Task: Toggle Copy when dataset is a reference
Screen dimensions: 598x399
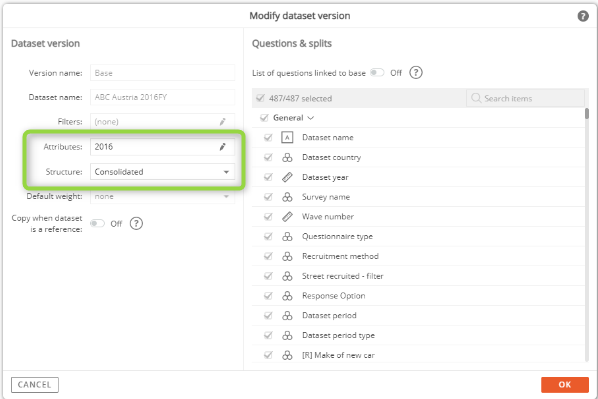Action: coord(97,223)
